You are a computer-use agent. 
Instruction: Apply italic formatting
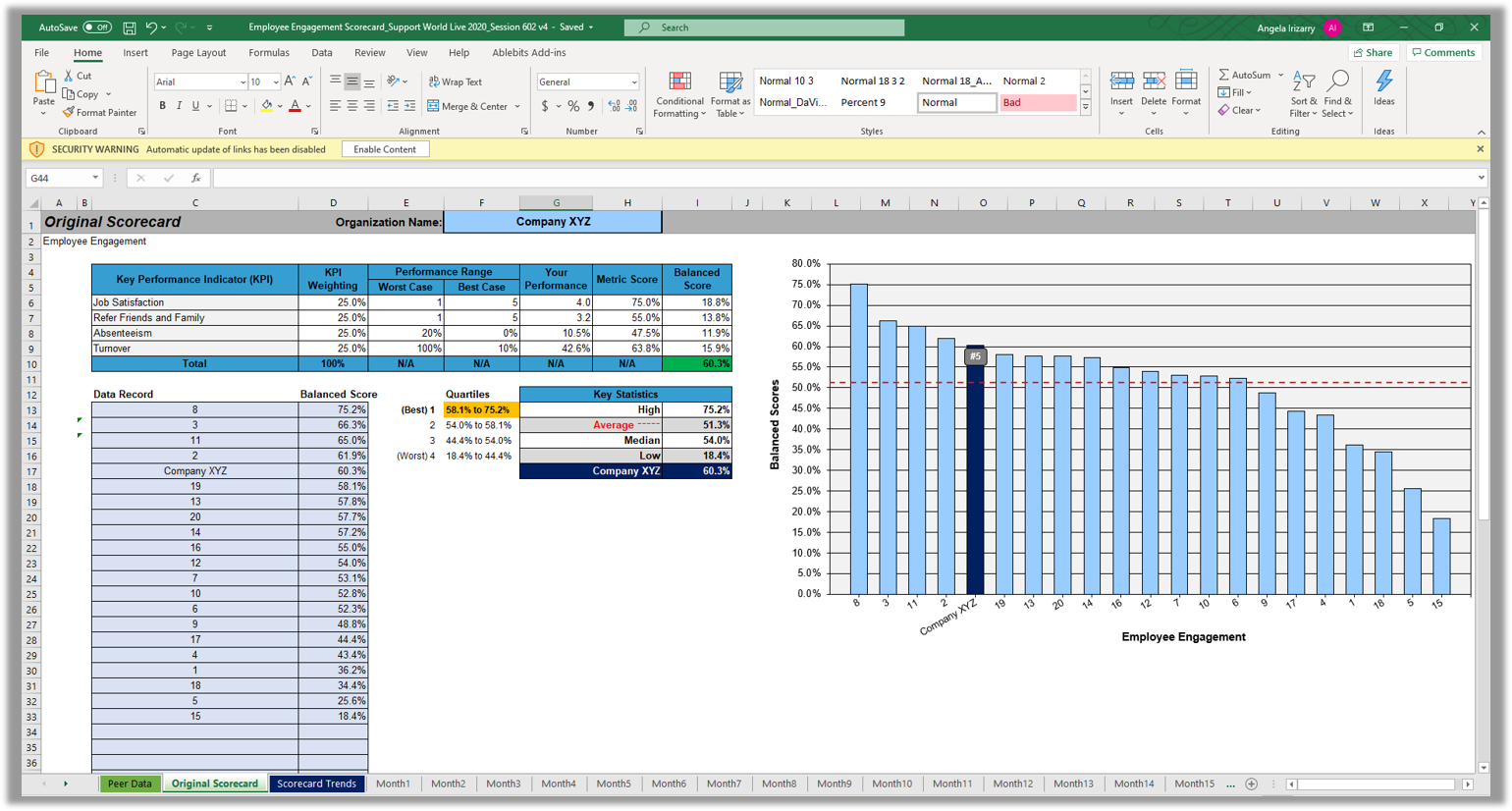(179, 106)
